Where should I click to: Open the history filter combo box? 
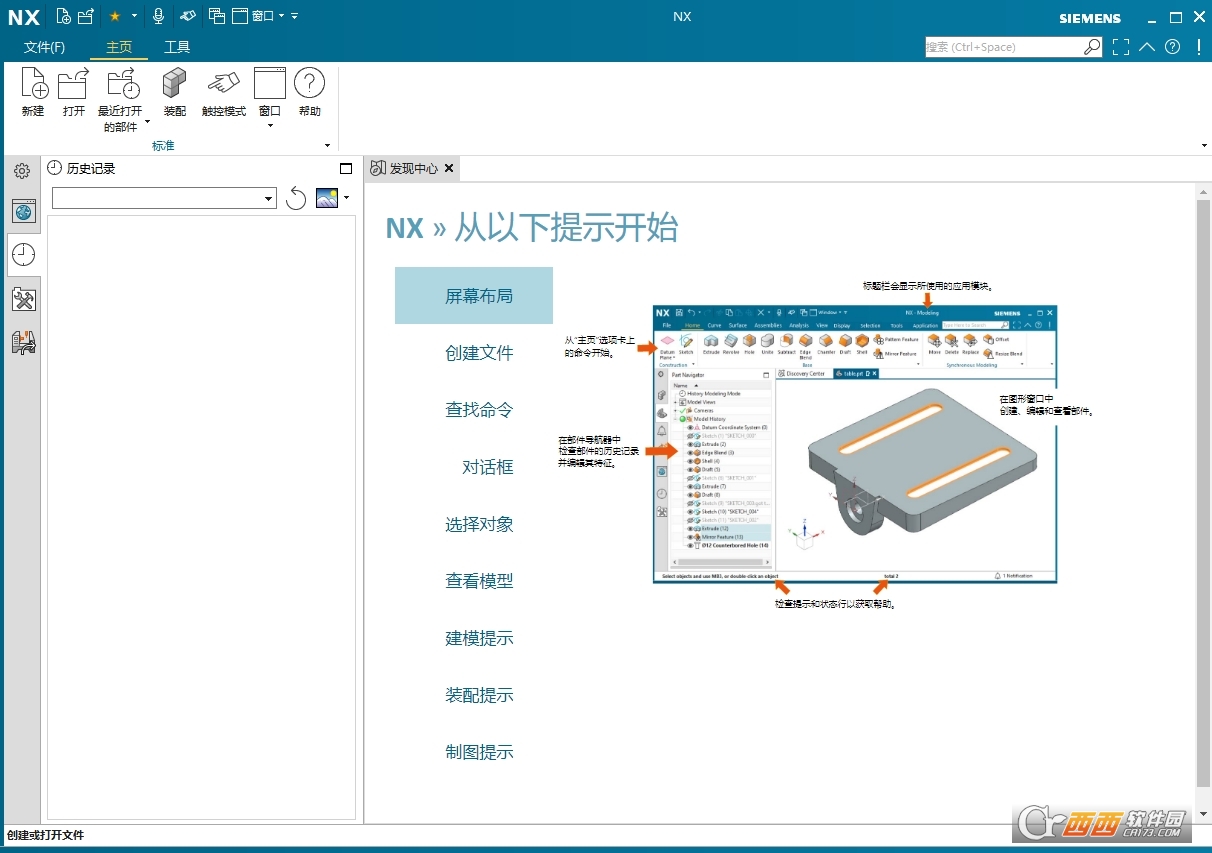pyautogui.click(x=164, y=199)
